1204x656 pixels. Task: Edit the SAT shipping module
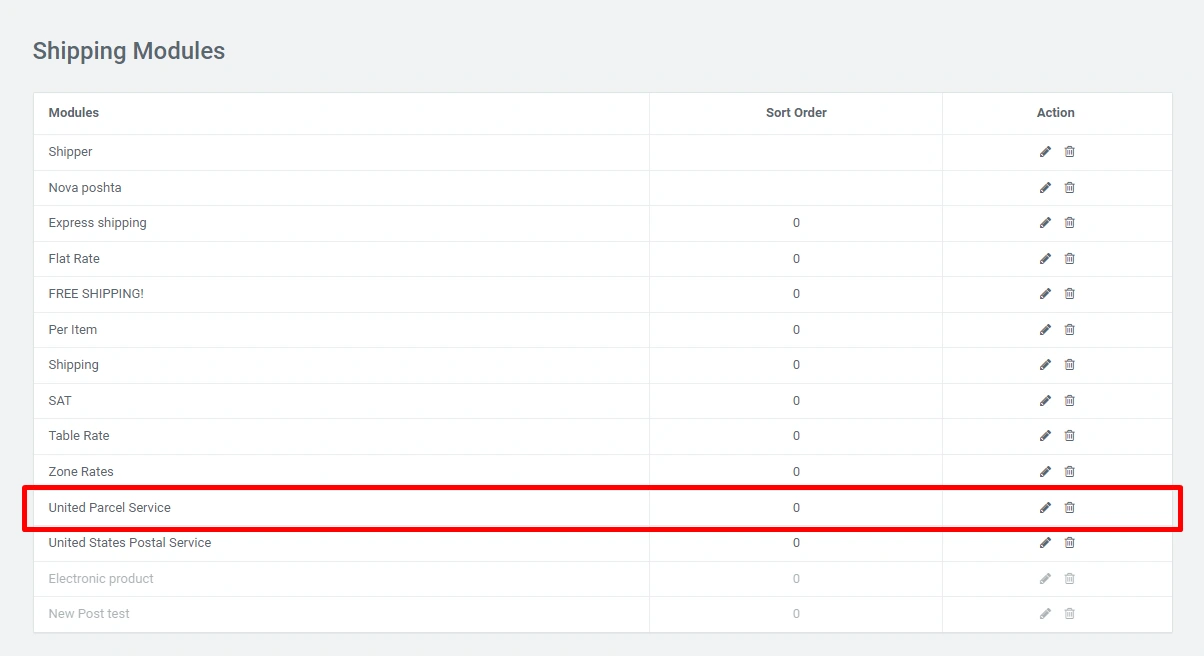click(1045, 401)
